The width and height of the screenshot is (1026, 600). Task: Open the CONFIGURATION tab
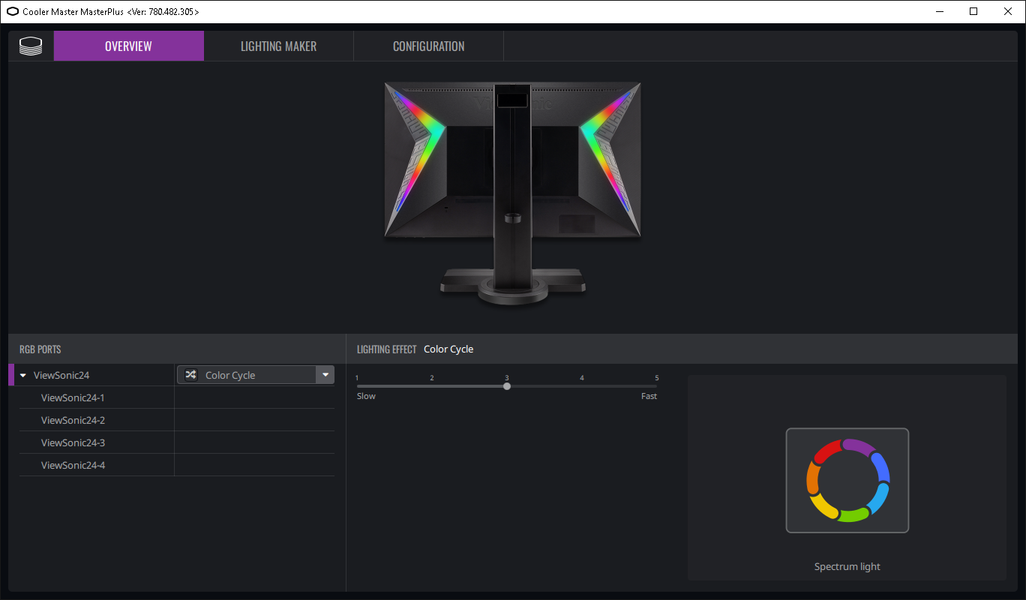tap(429, 46)
